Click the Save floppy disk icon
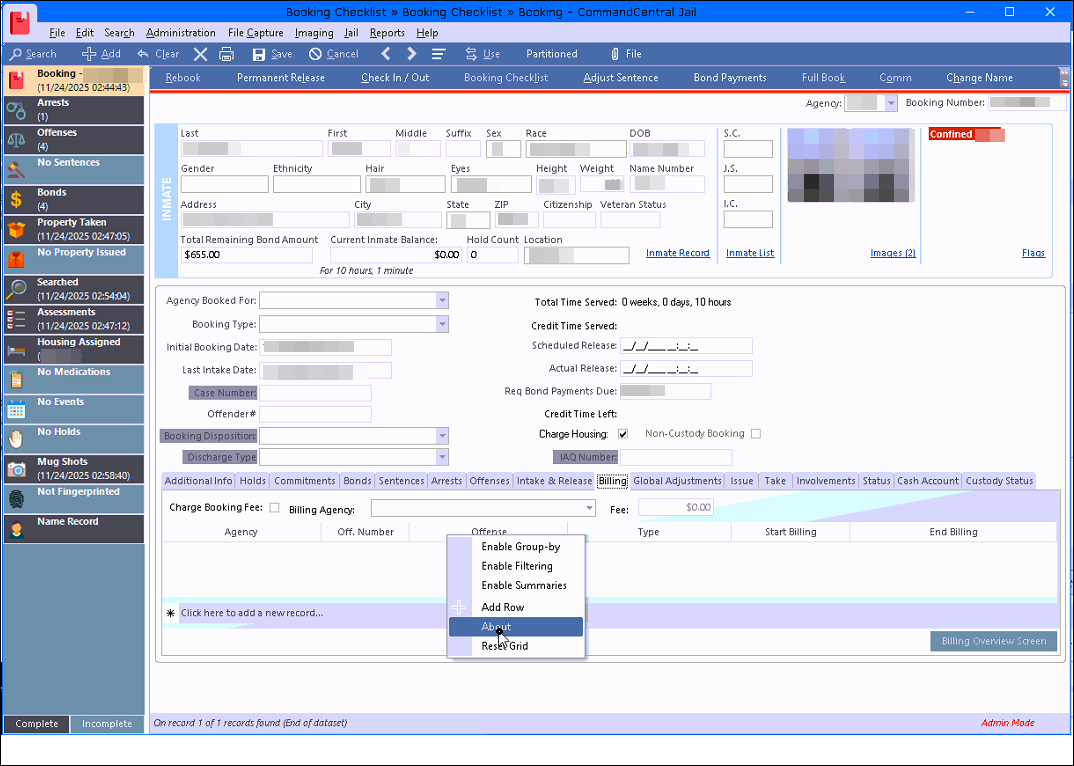 click(259, 54)
